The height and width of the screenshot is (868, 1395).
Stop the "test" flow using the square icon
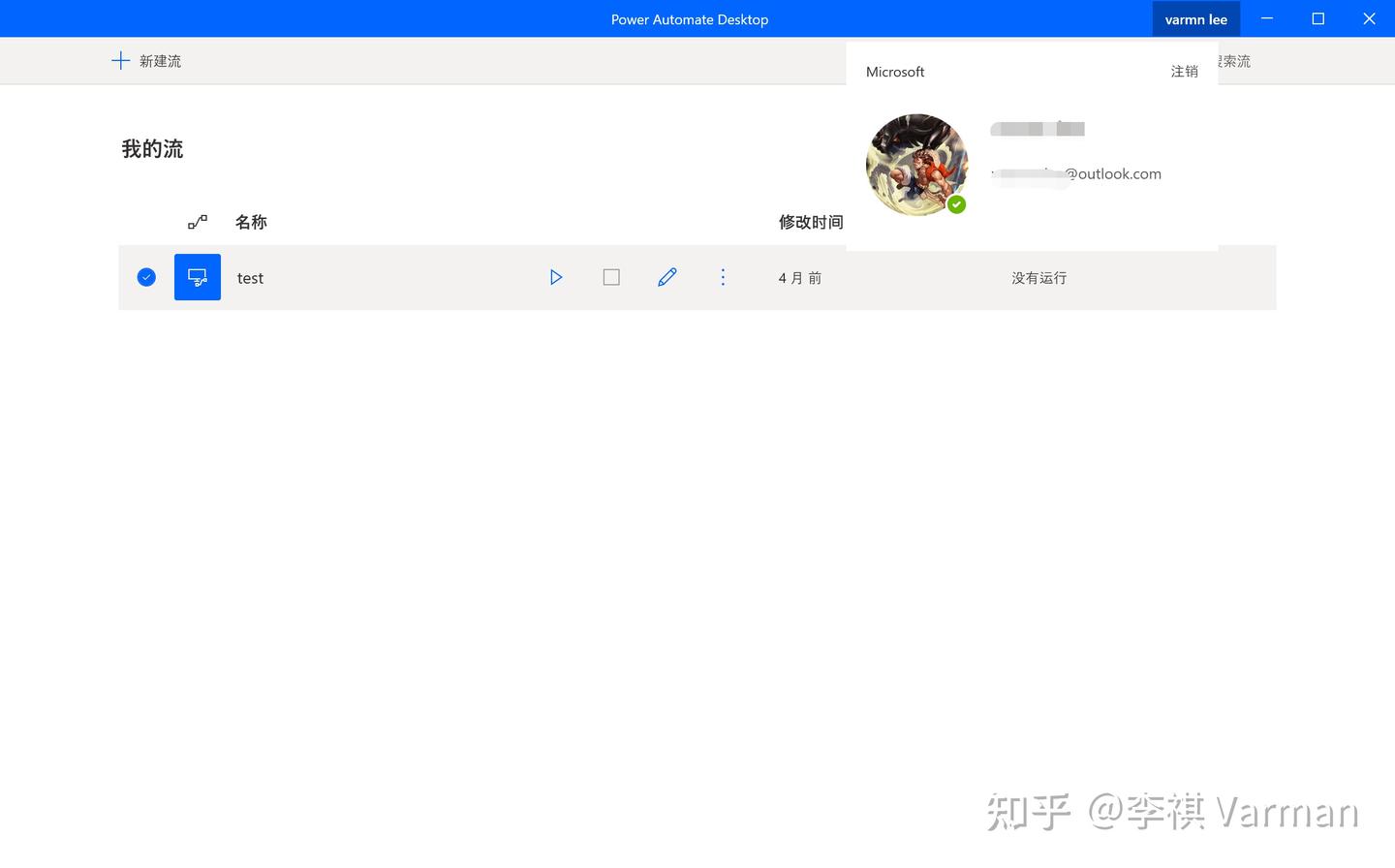point(611,277)
